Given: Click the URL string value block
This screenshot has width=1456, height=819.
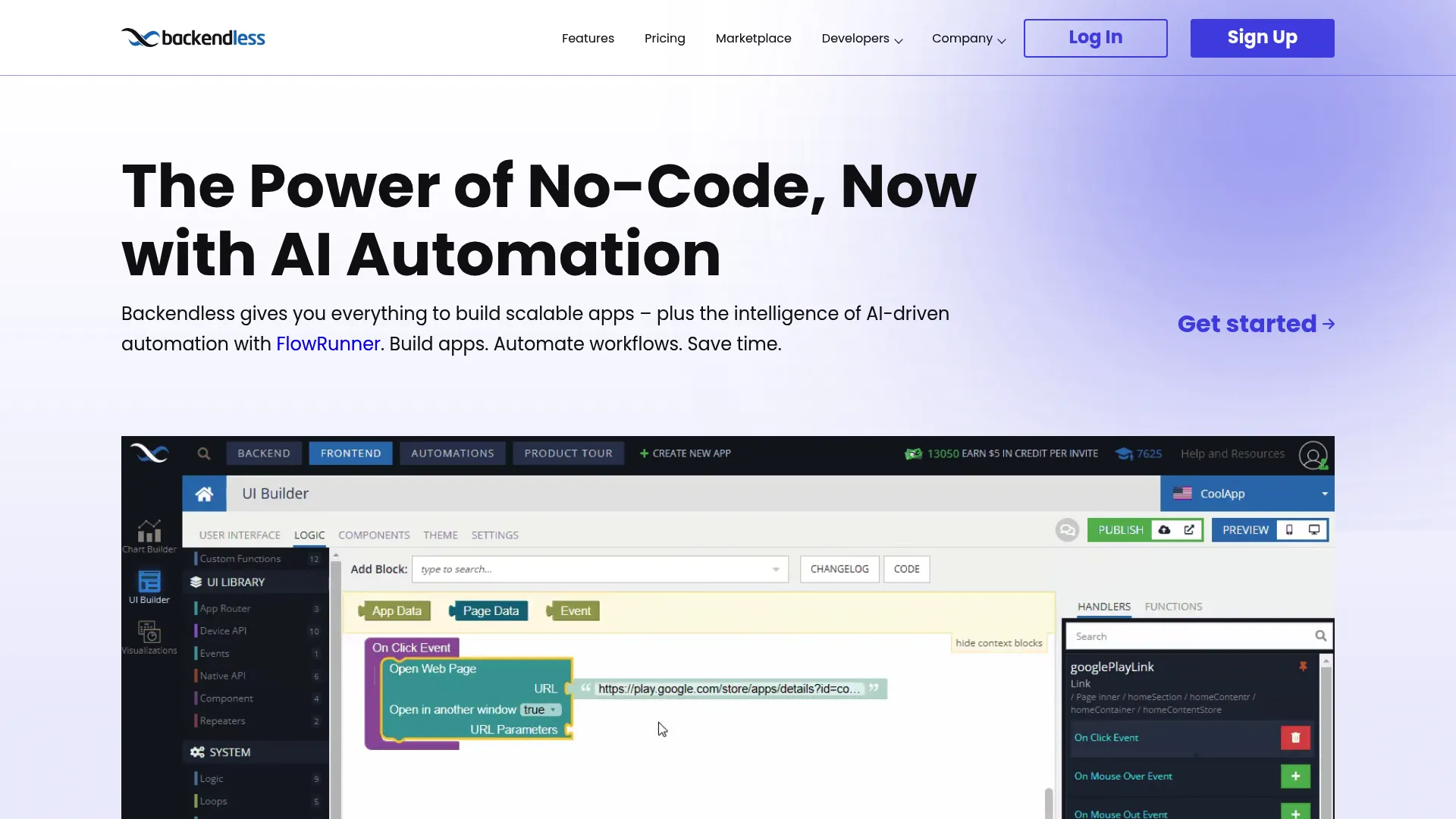Looking at the screenshot, I should [729, 689].
